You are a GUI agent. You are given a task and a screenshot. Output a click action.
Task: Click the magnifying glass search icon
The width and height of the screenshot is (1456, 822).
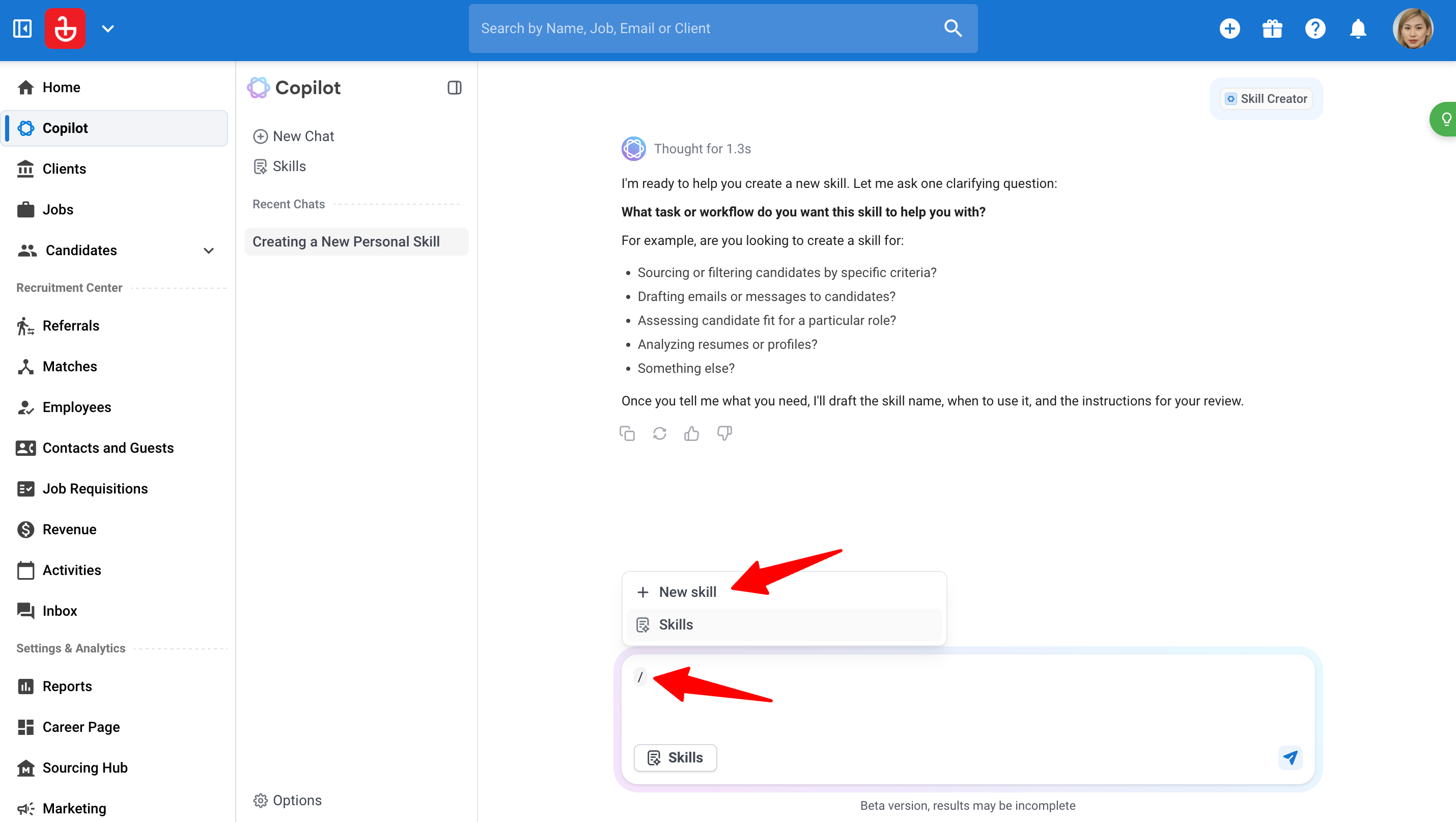953,29
